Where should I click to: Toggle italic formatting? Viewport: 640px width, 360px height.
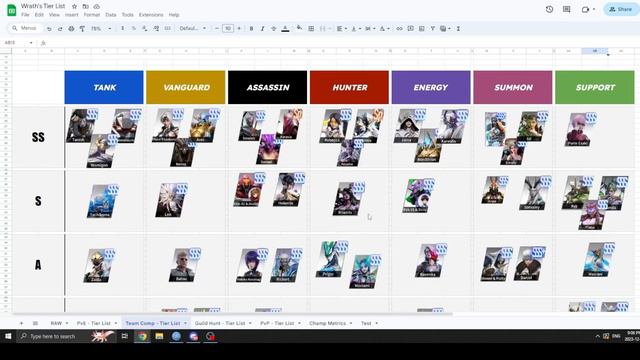[262, 29]
